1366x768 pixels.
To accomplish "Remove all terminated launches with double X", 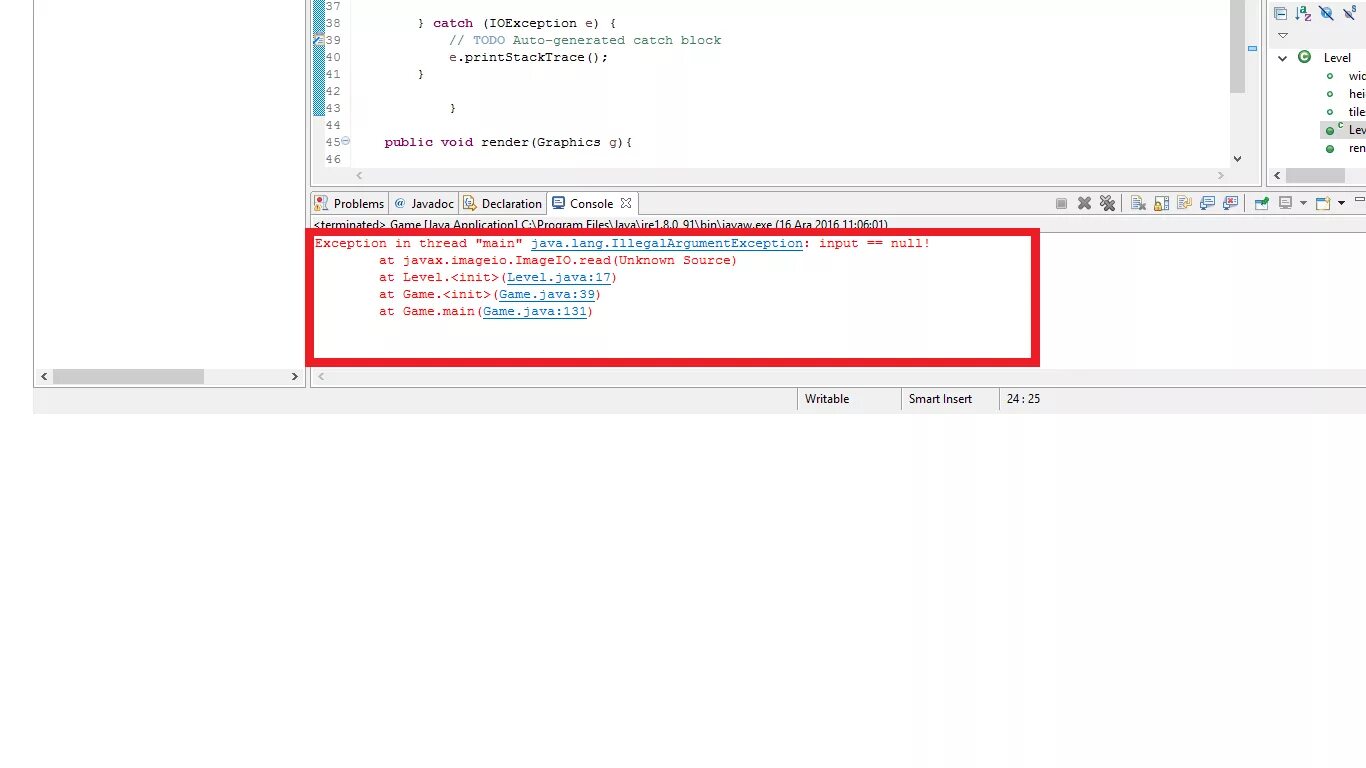I will (x=1107, y=203).
